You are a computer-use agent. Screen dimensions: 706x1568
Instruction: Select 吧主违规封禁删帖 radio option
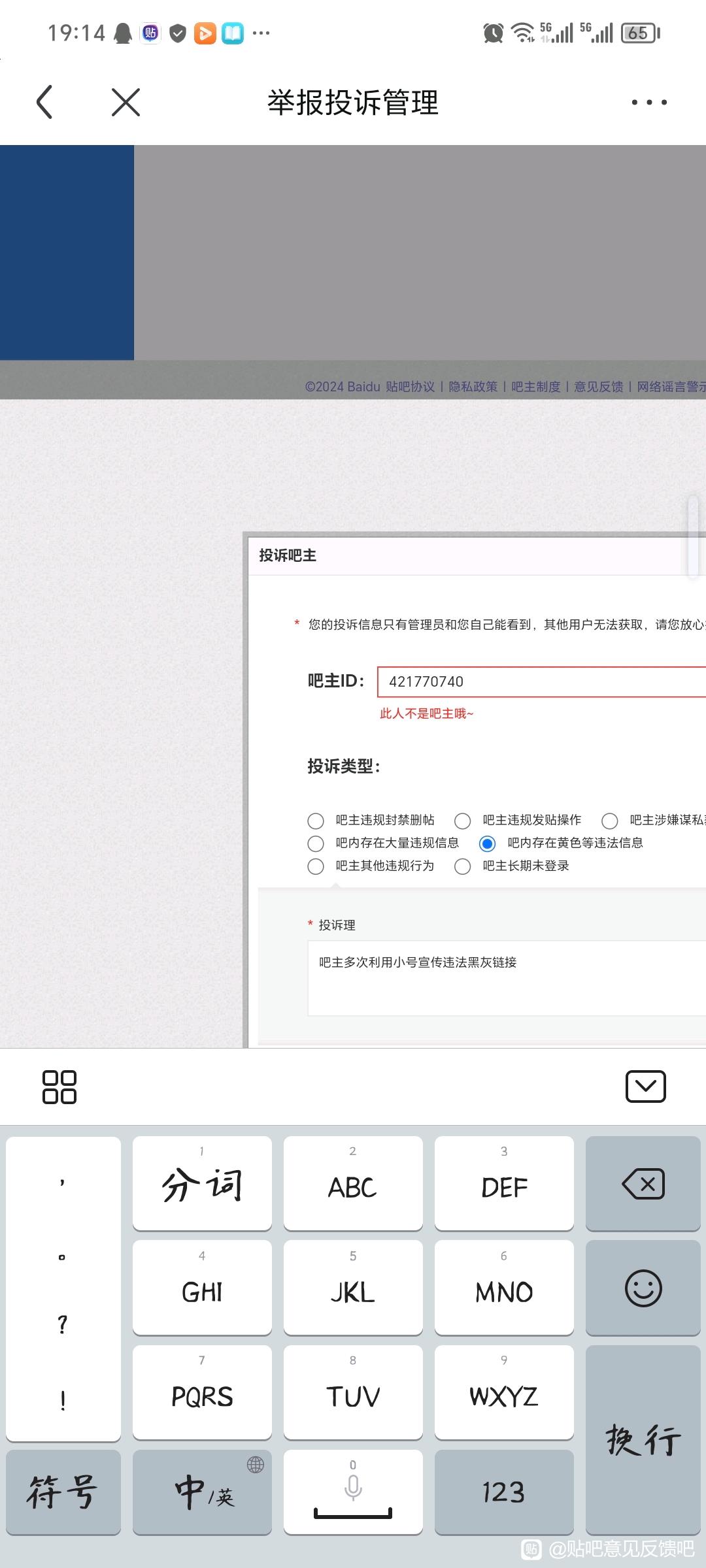click(x=316, y=821)
